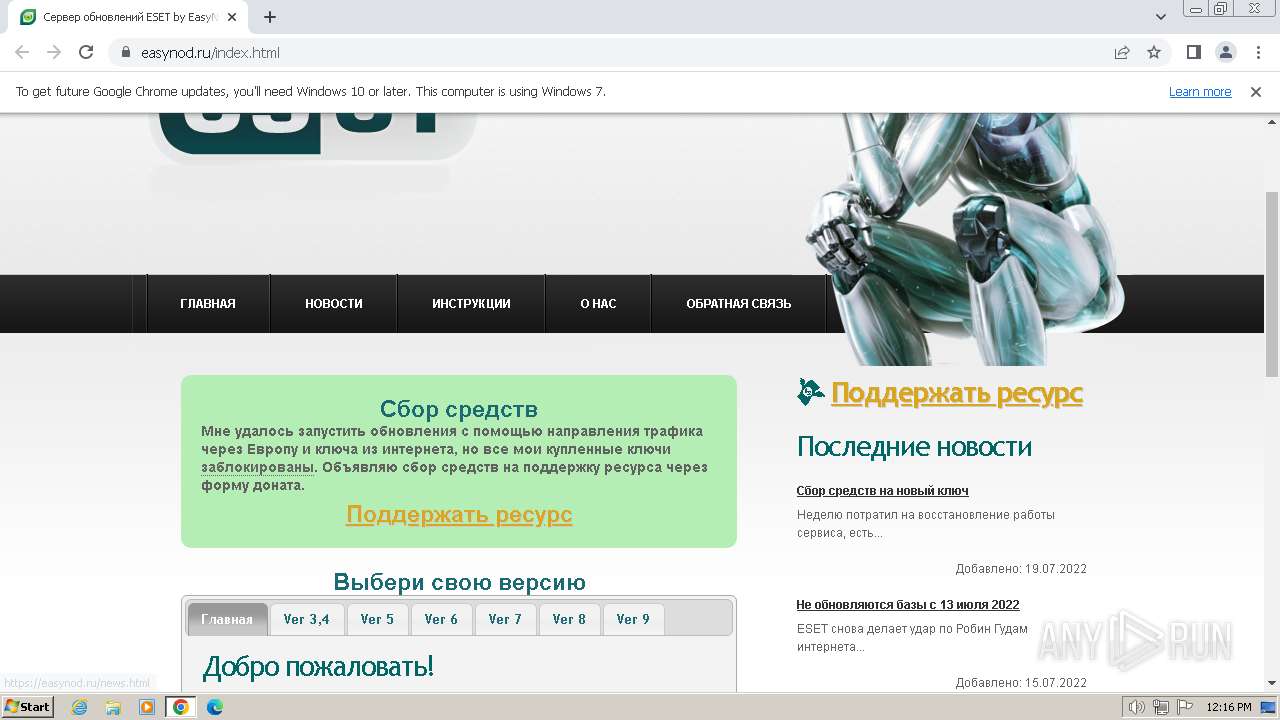Screen dimensions: 1280x720
Task: Switch to the Ver 7 tab
Action: click(505, 619)
